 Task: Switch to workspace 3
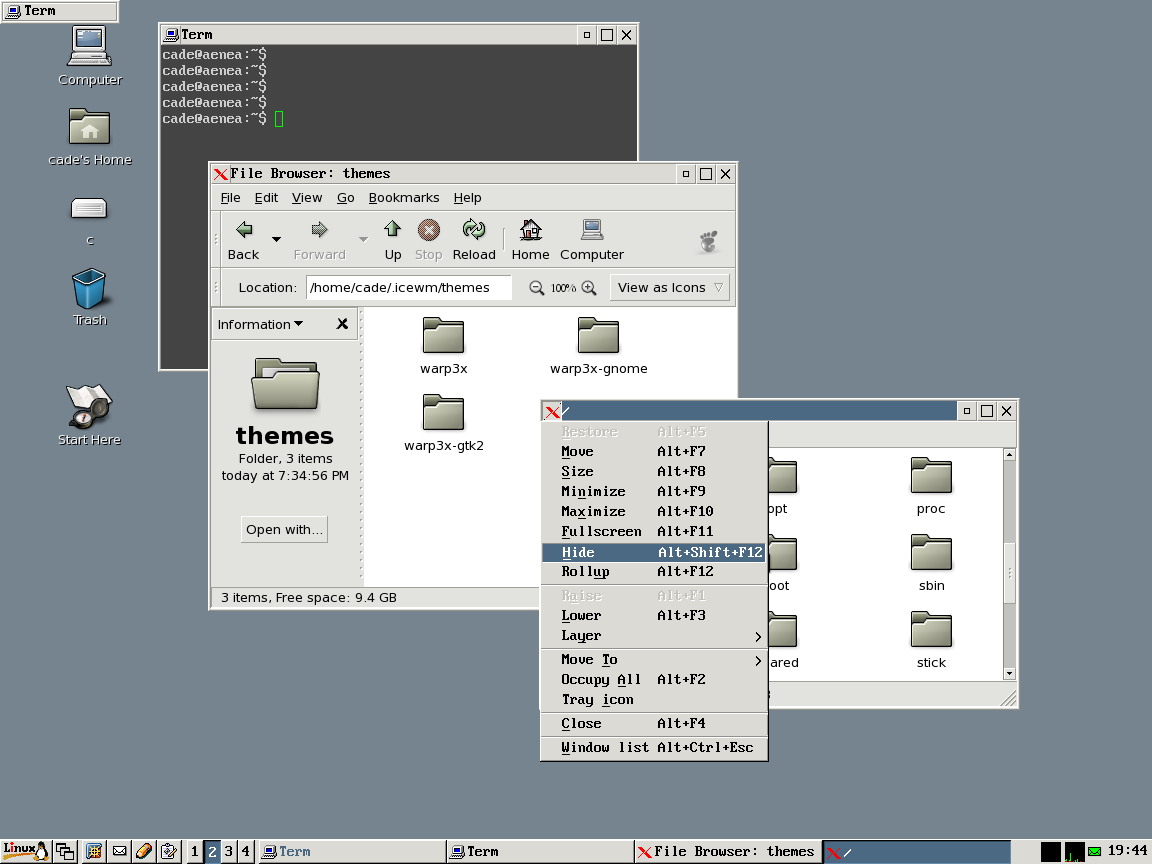228,852
